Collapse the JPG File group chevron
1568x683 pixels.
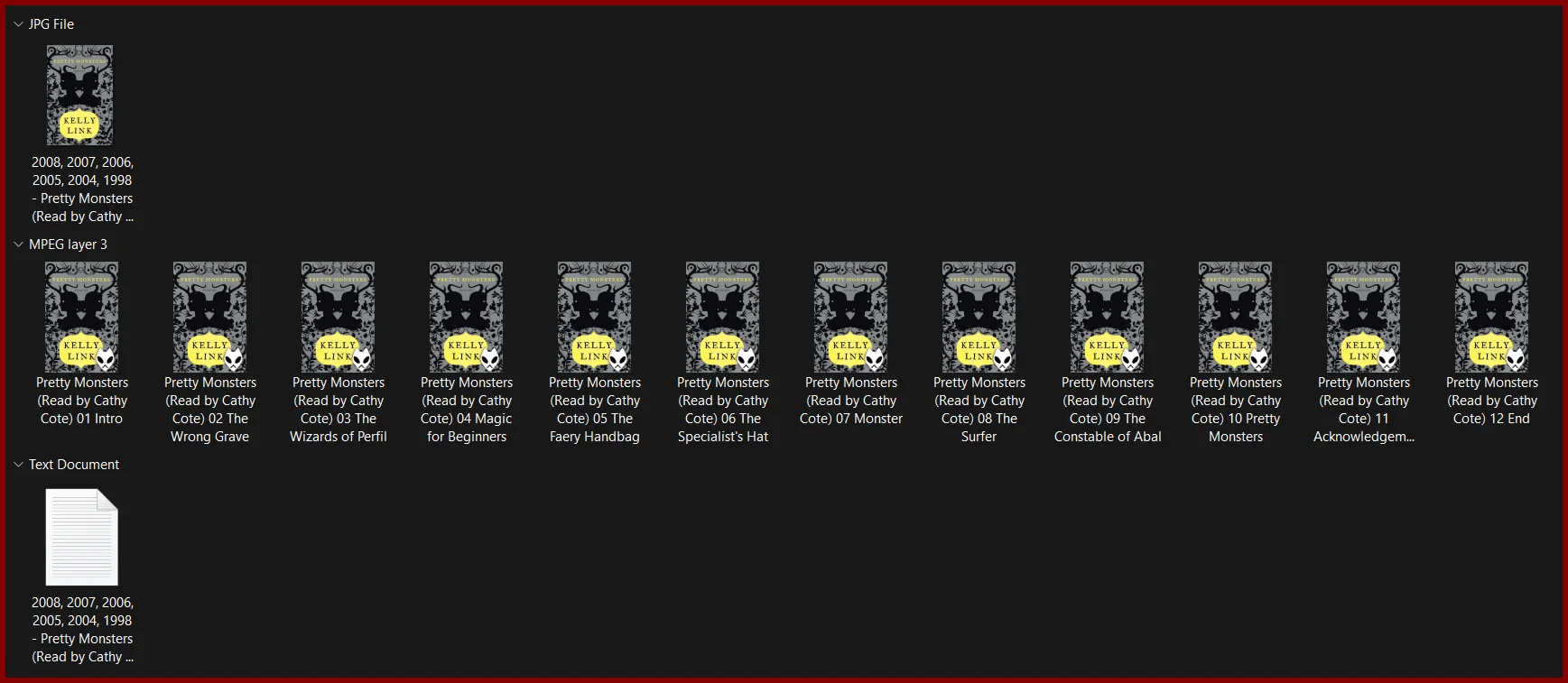(18, 24)
